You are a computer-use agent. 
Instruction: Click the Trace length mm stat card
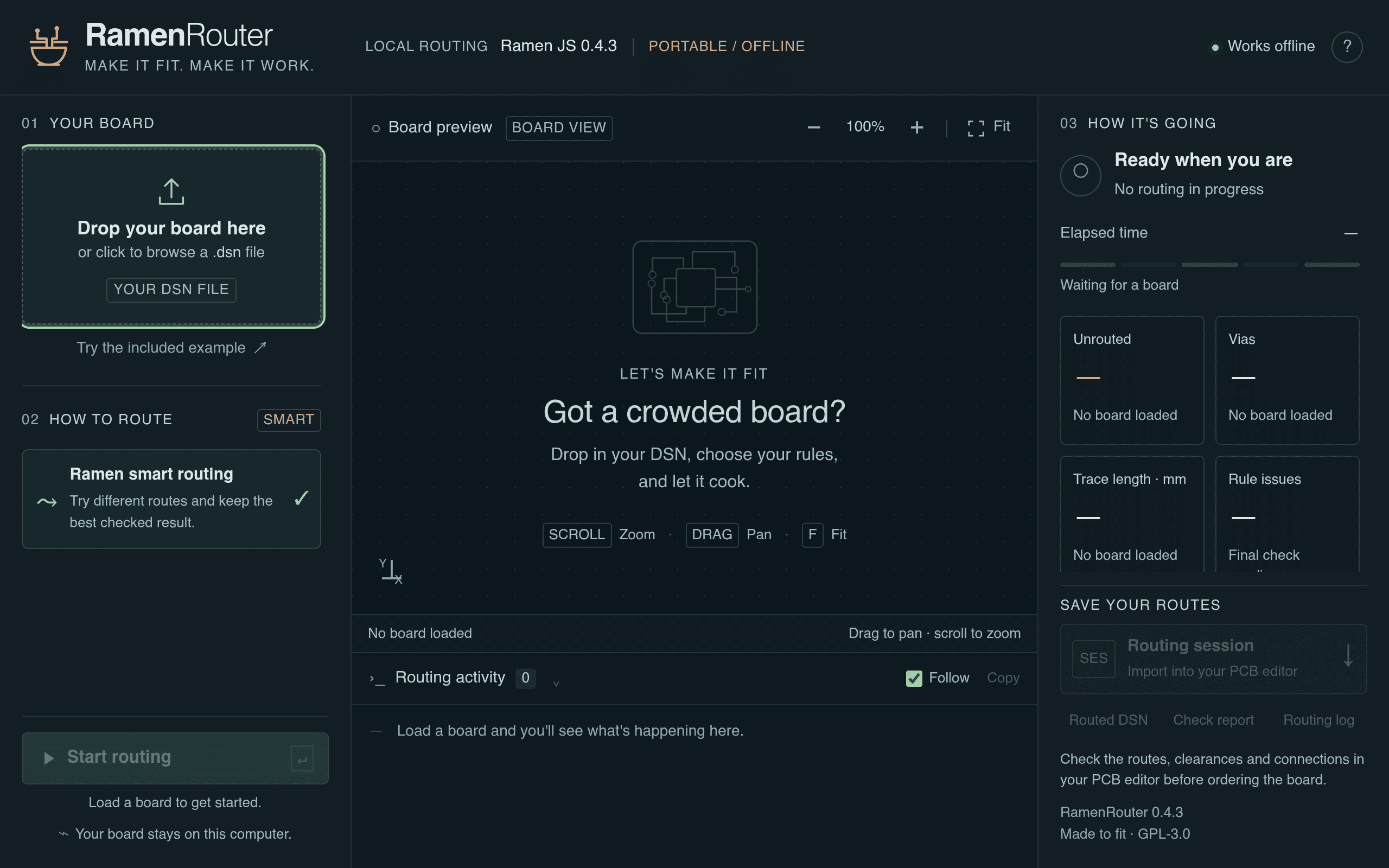click(x=1131, y=514)
